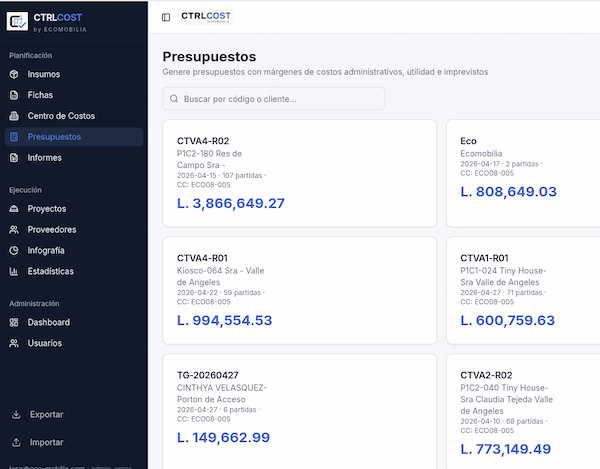Go to the Dashboard label
The image size is (600, 469).
tap(49, 322)
